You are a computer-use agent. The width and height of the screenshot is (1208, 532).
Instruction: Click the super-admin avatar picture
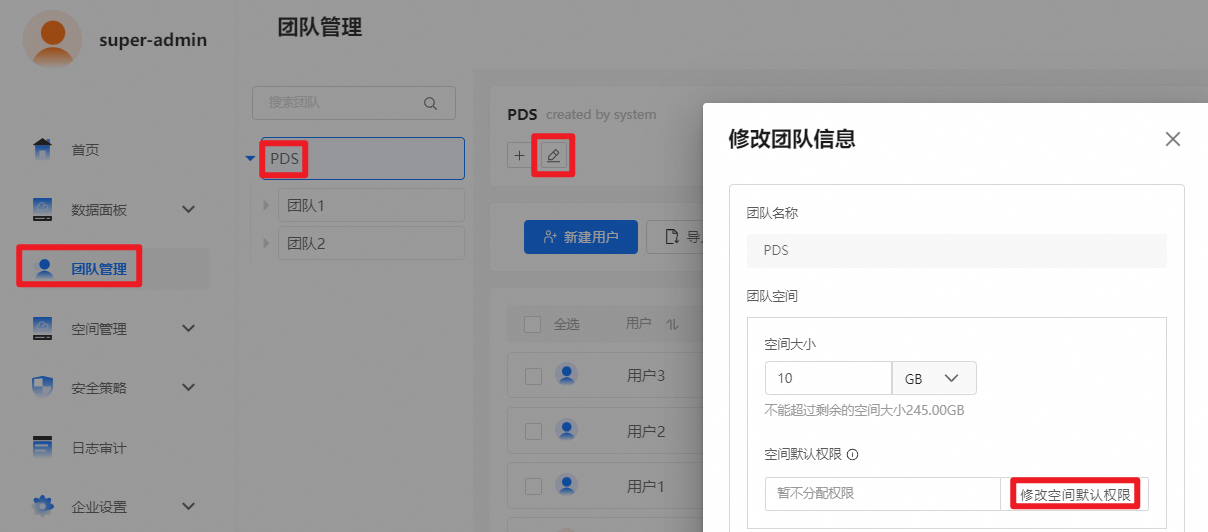click(51, 39)
